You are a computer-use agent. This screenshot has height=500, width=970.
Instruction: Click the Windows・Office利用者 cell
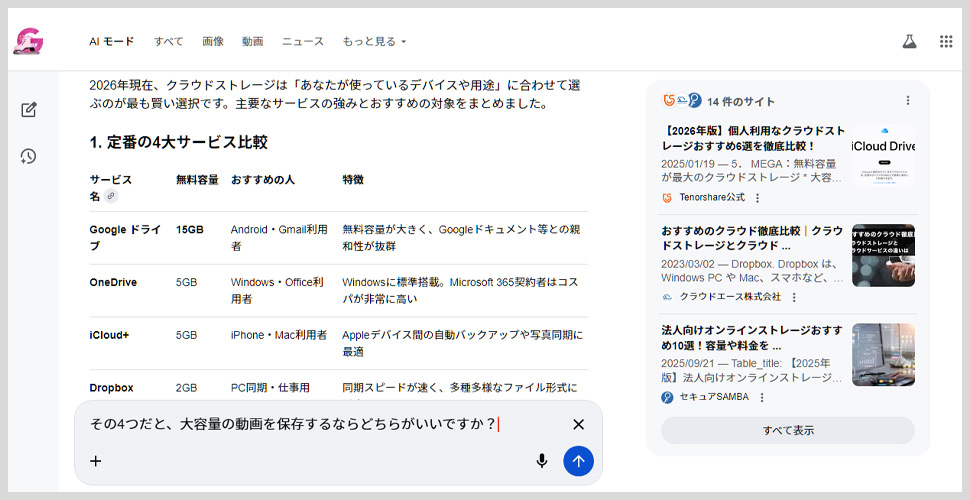[x=277, y=291]
